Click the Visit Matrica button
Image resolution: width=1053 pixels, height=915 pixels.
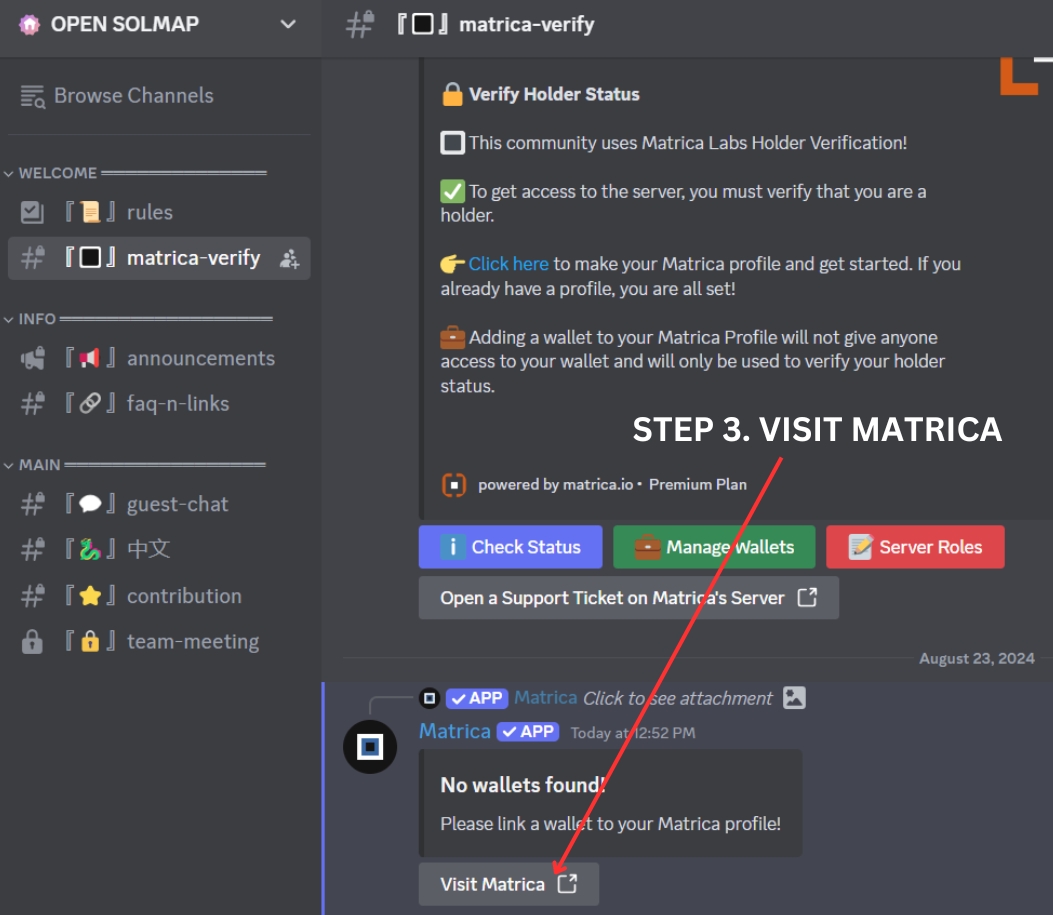508,884
